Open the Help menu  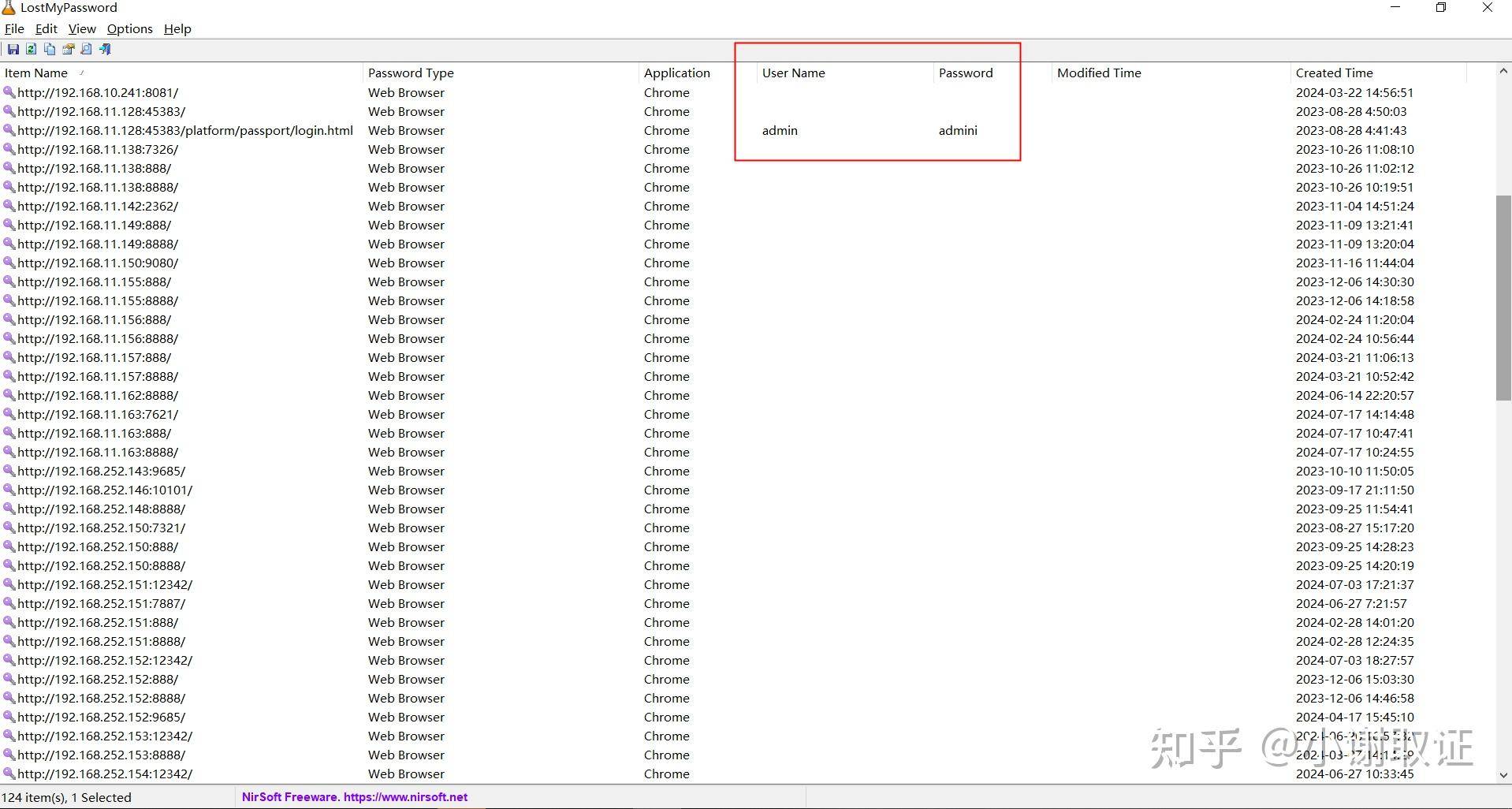177,28
